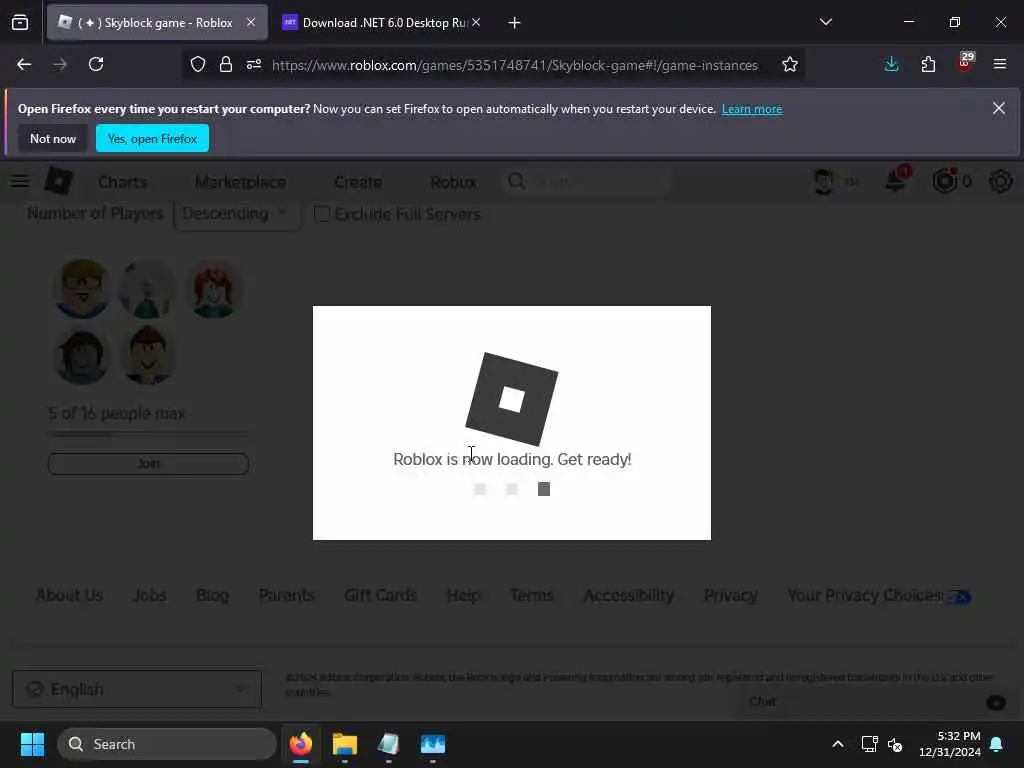Open the Gift Cards footer link
The image size is (1024, 768).
click(x=380, y=596)
